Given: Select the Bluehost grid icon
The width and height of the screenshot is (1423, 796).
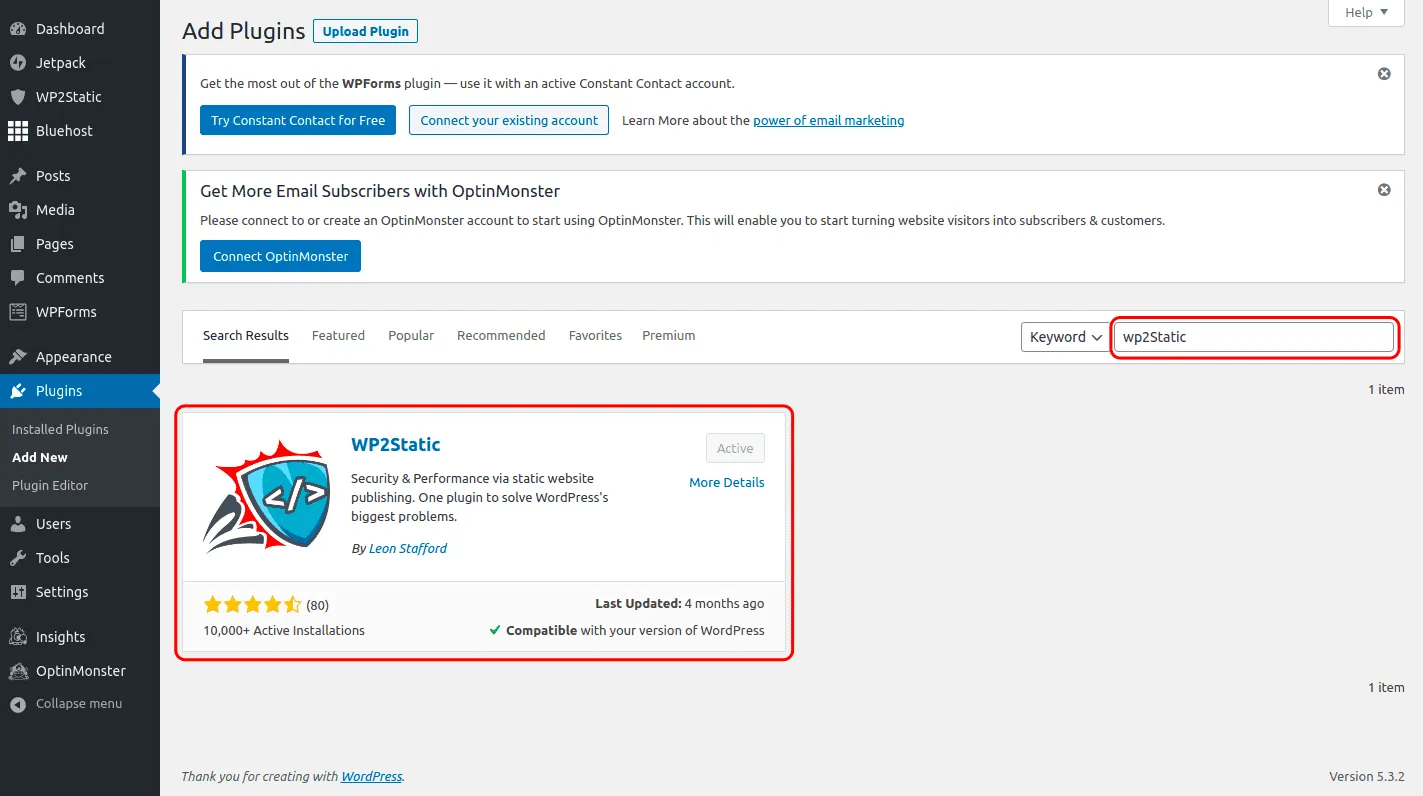Looking at the screenshot, I should 18,131.
